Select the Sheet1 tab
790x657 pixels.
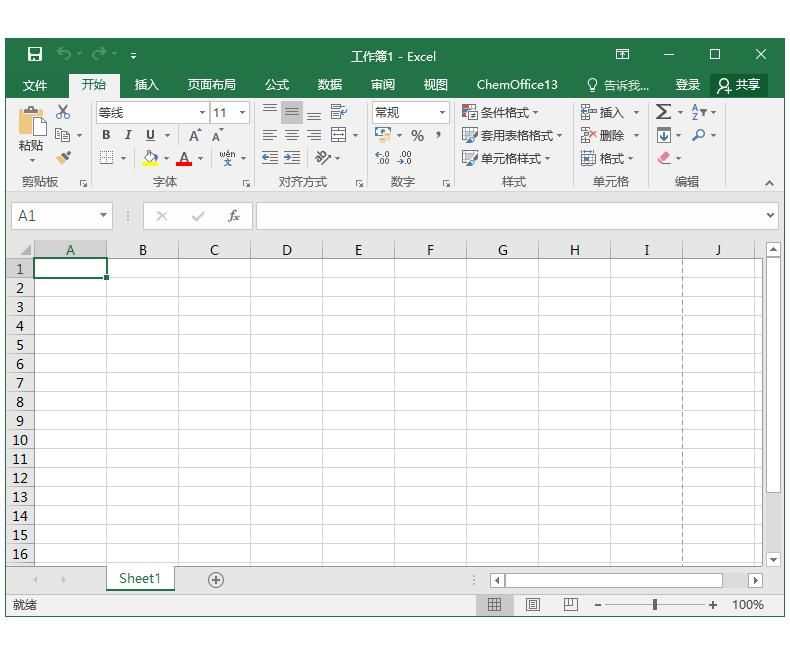click(140, 578)
